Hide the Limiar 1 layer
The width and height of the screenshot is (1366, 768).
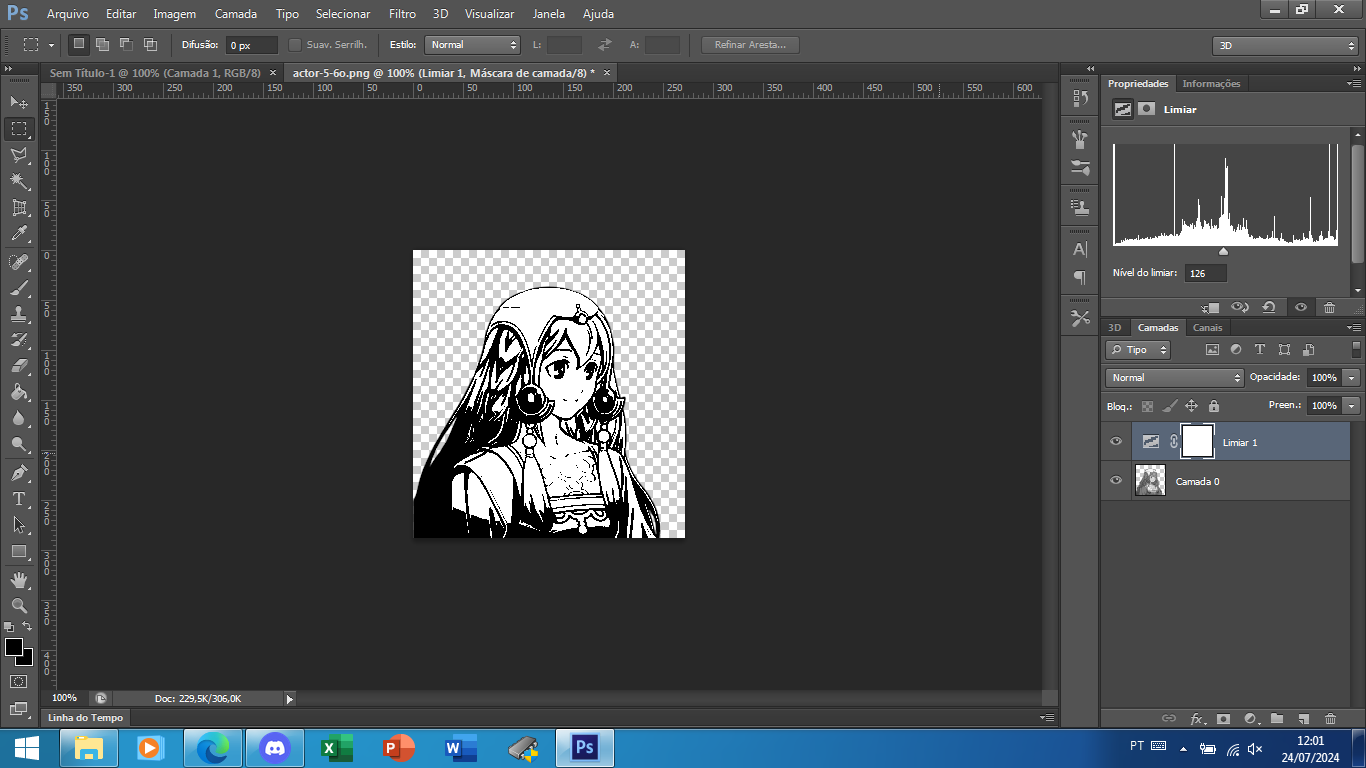tap(1116, 442)
